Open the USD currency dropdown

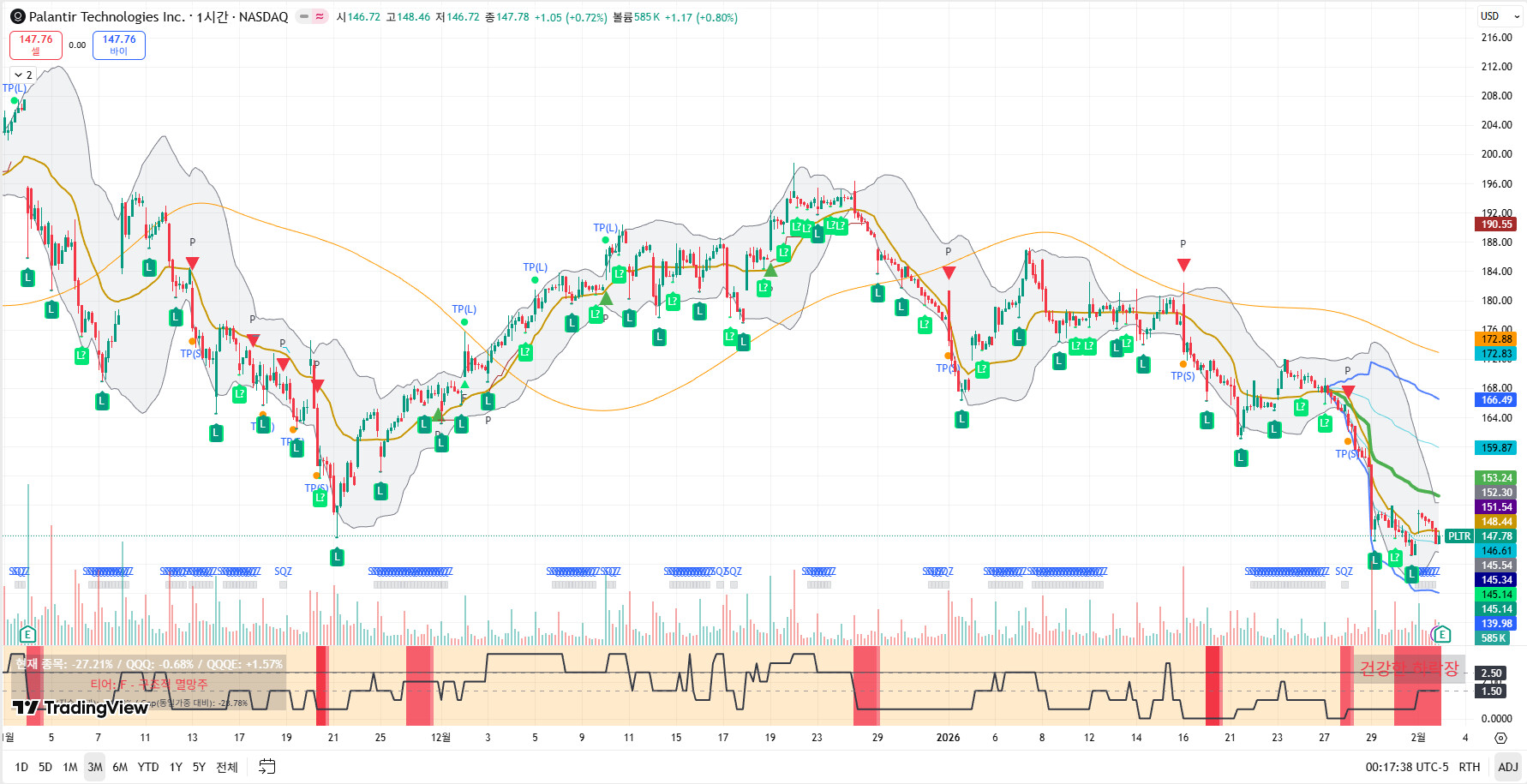(x=1500, y=16)
